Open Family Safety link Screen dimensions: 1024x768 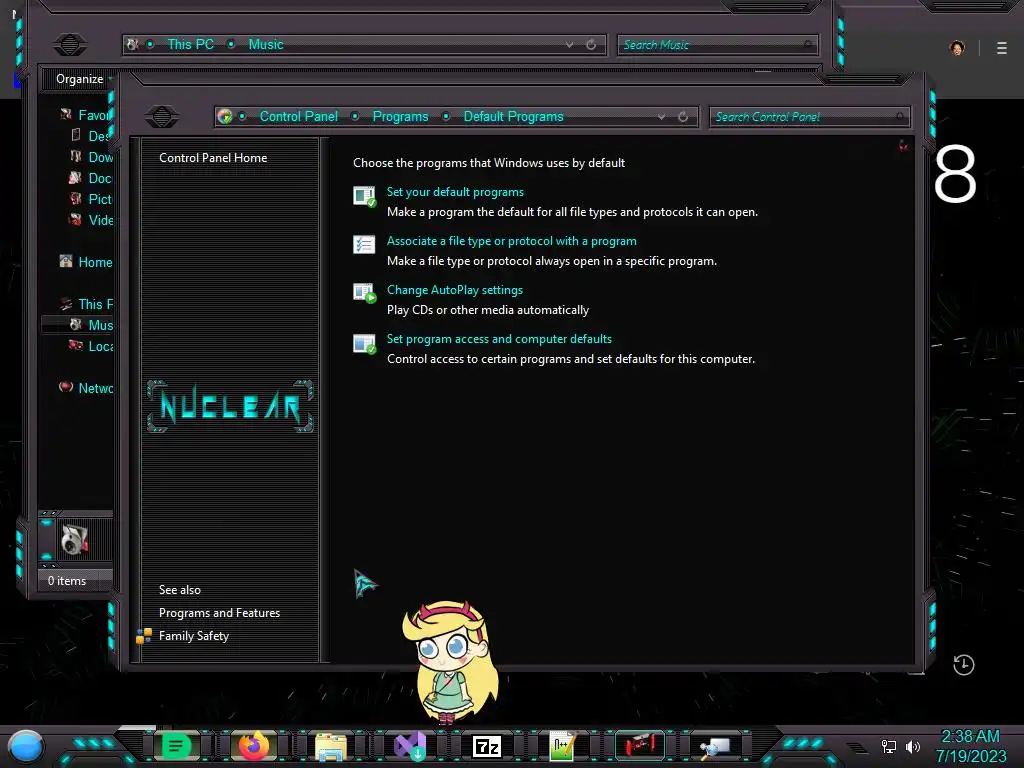pyautogui.click(x=194, y=636)
